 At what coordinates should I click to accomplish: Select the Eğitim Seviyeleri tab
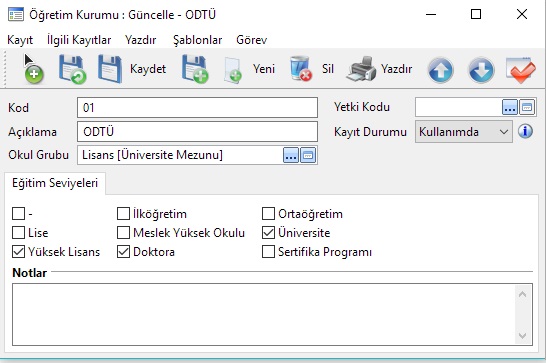click(x=55, y=183)
